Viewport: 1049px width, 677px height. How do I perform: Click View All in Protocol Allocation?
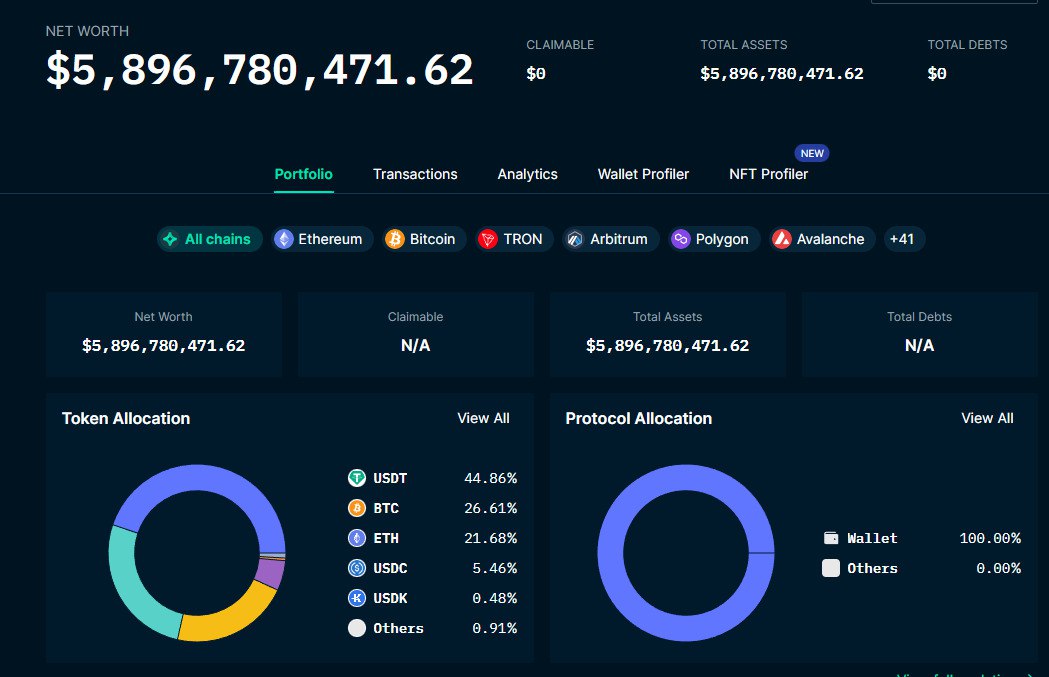pos(987,418)
